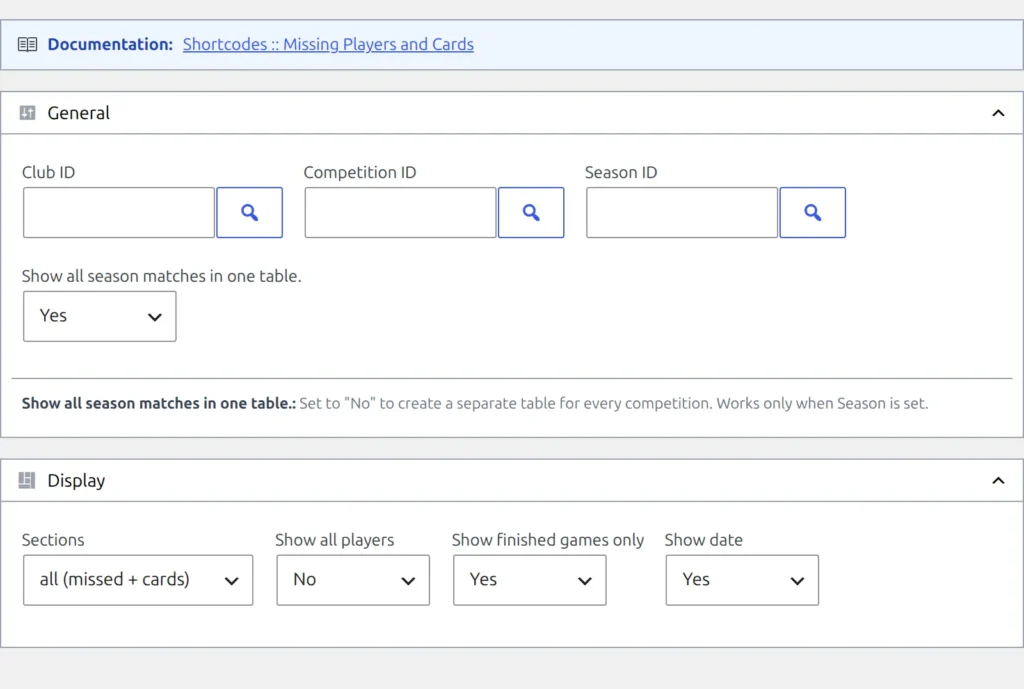Click the help text about setting "No"
1024x689 pixels.
click(x=614, y=404)
